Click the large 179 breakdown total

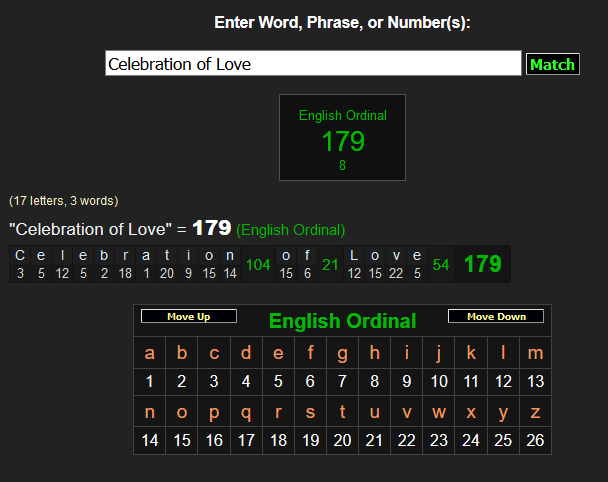[482, 264]
